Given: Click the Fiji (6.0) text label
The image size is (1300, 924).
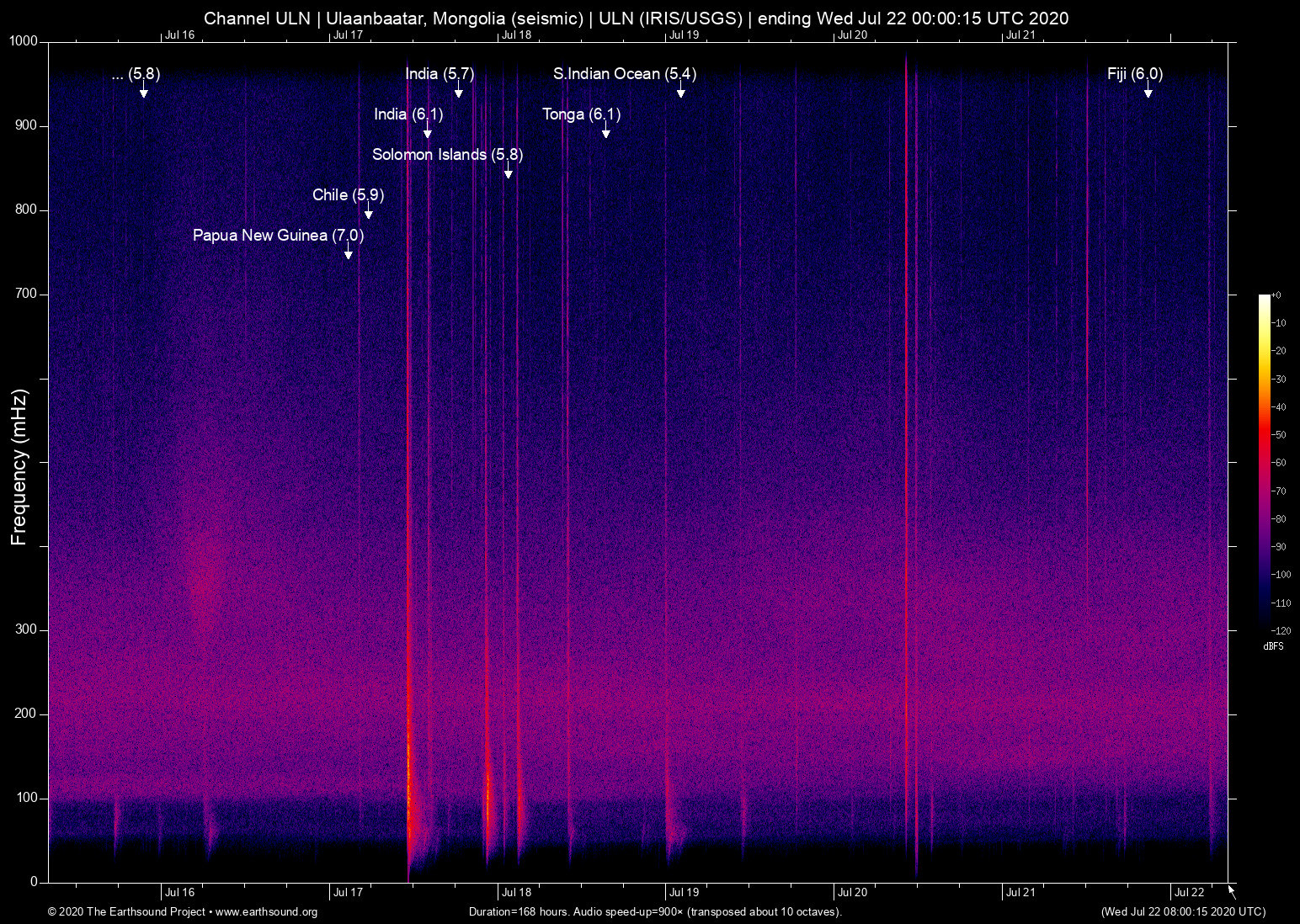Looking at the screenshot, I should 1134,74.
